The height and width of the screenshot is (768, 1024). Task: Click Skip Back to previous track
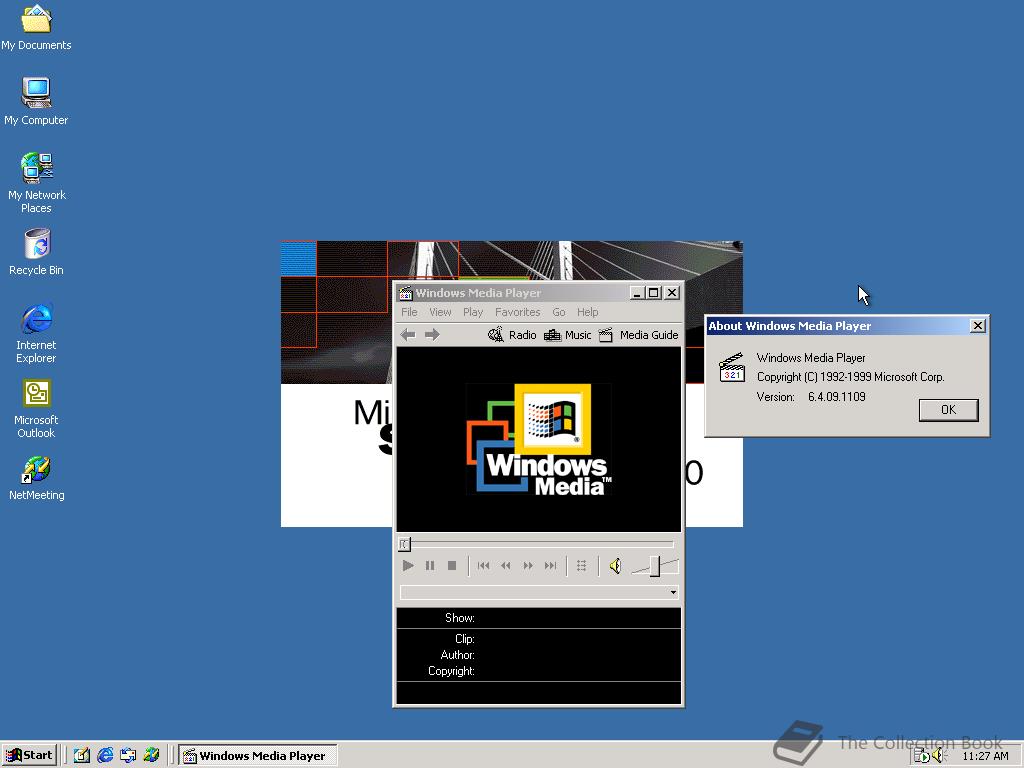click(x=483, y=566)
